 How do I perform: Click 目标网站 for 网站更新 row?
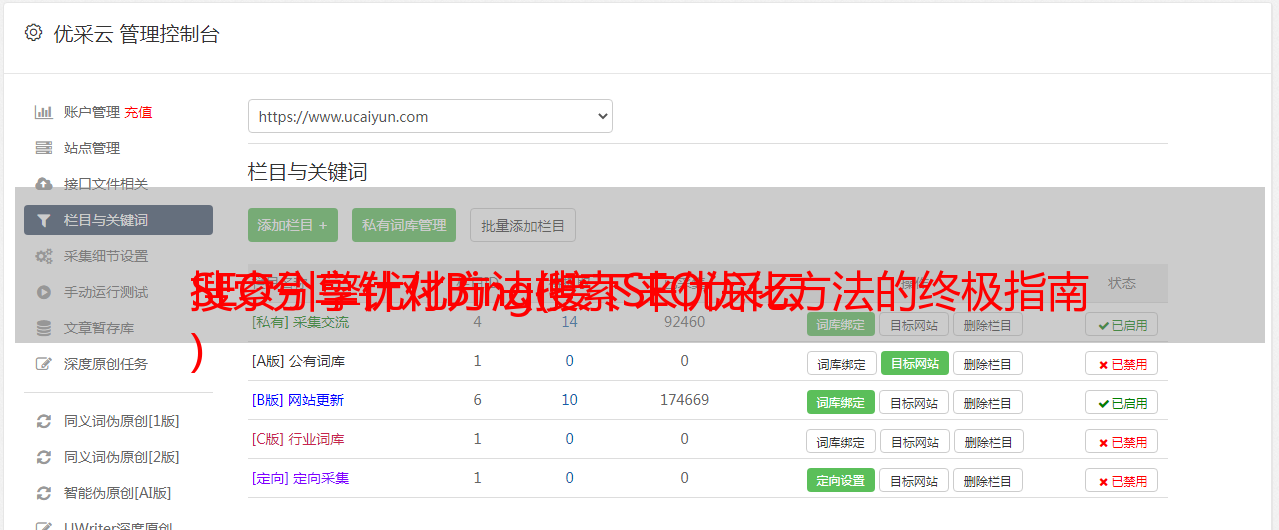914,403
